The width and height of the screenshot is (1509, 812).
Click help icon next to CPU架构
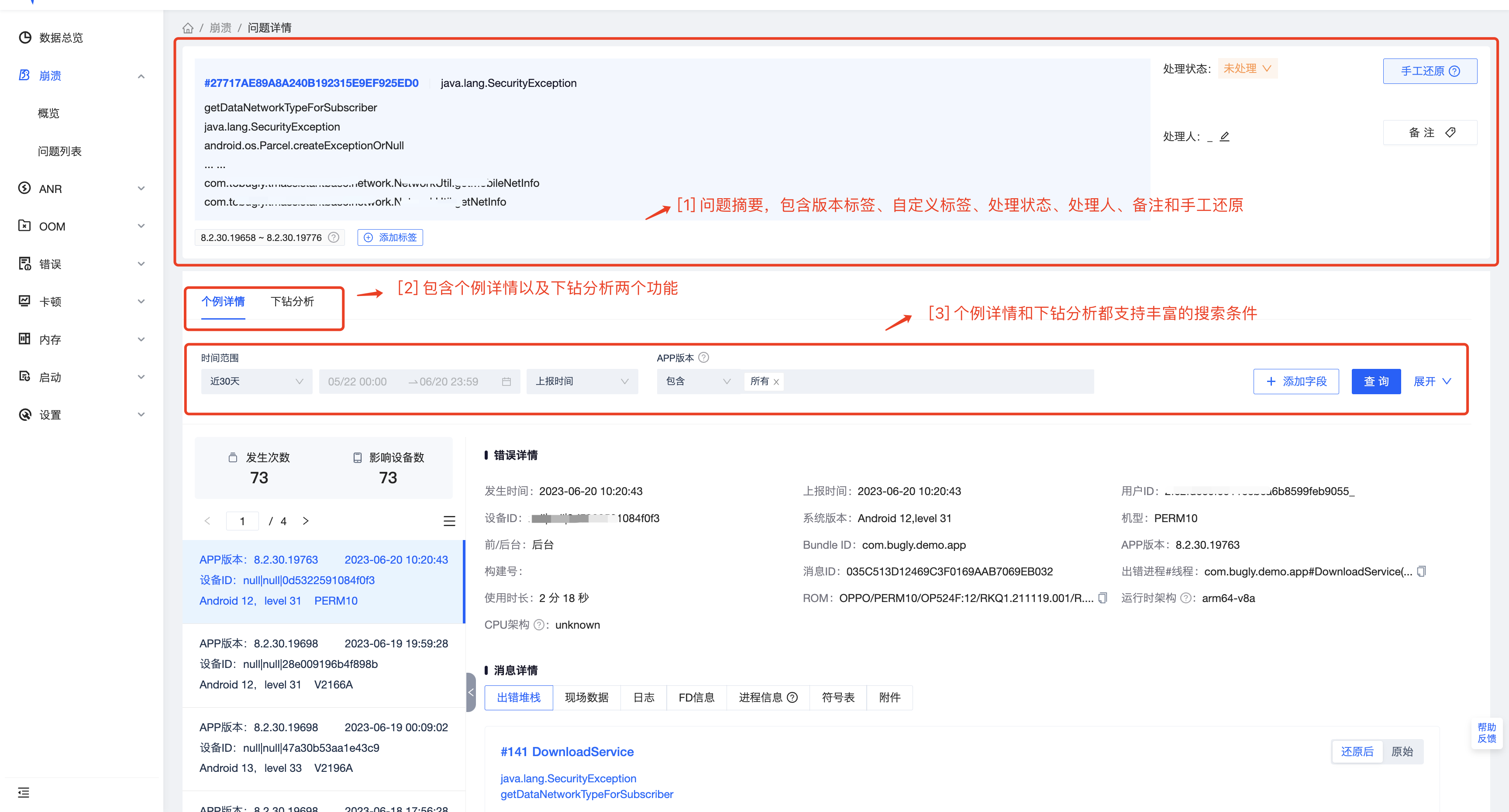[x=538, y=625]
